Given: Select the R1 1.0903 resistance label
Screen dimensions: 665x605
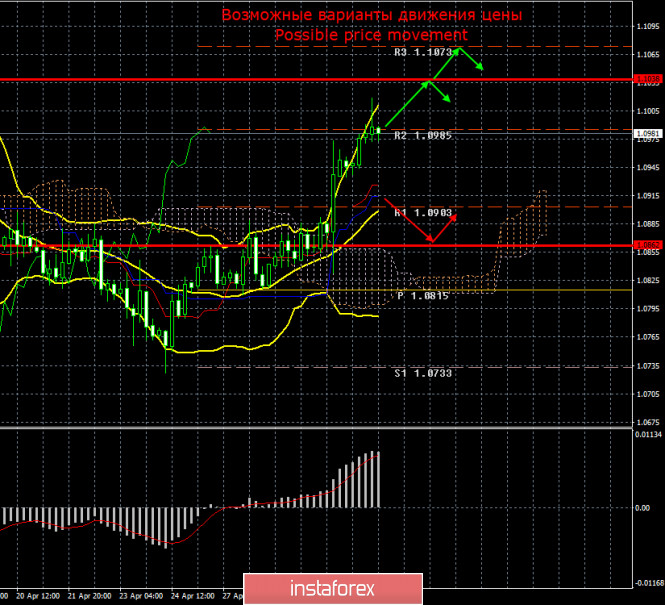Looking at the screenshot, I should pyautogui.click(x=425, y=213).
